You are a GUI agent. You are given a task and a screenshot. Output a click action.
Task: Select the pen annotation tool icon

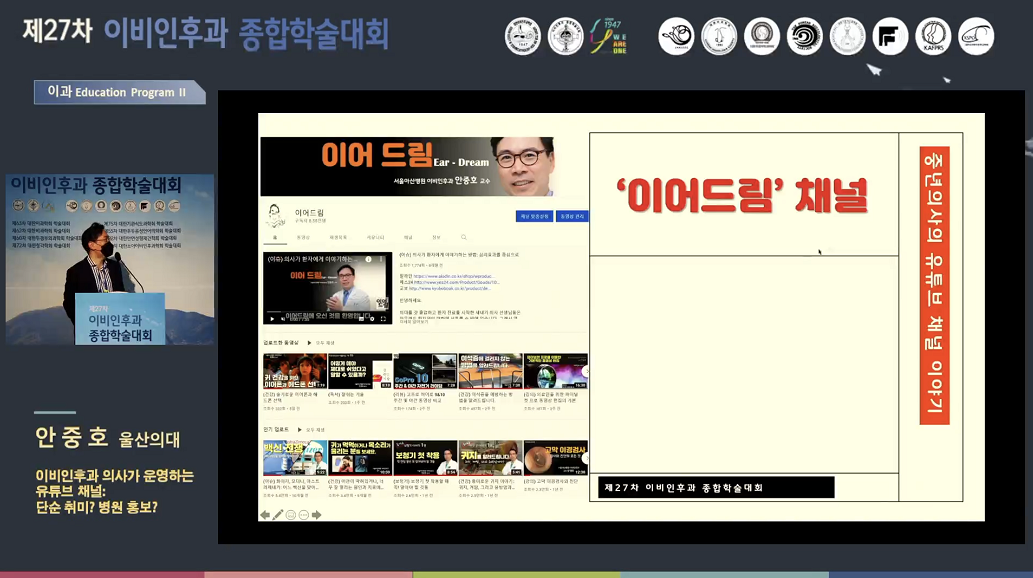pyautogui.click(x=278, y=515)
